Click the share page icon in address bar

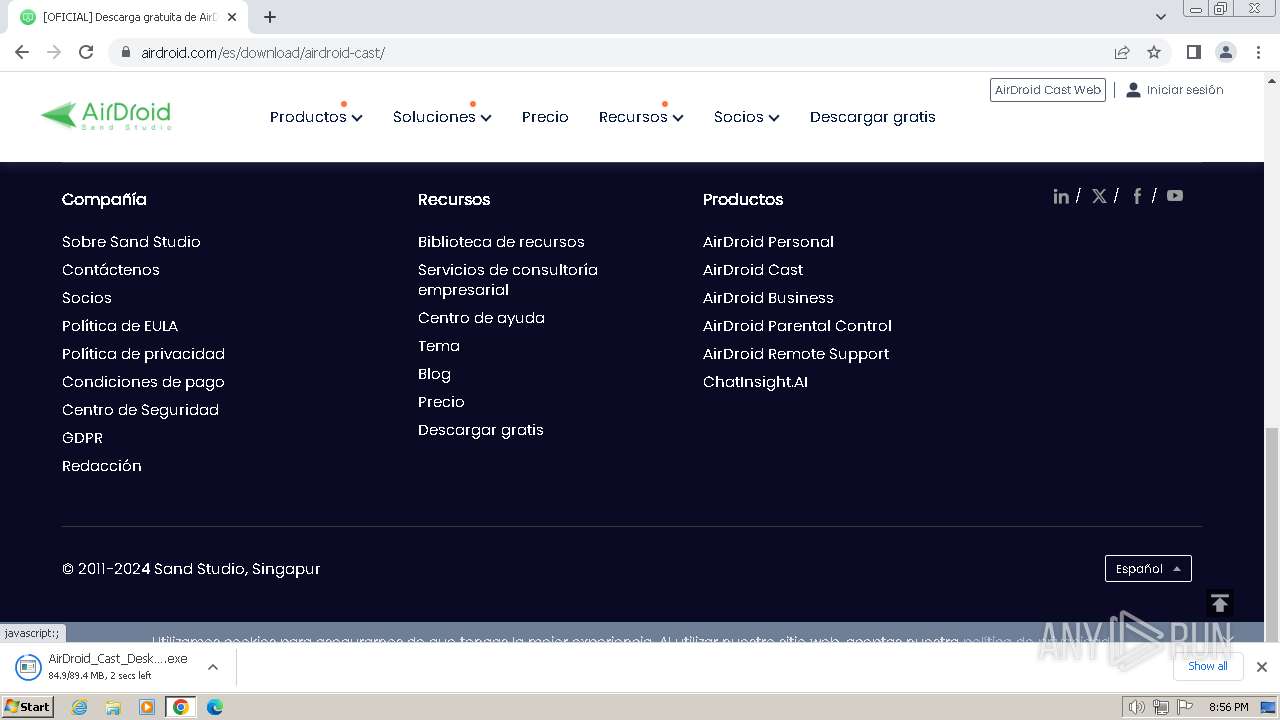point(1122,52)
